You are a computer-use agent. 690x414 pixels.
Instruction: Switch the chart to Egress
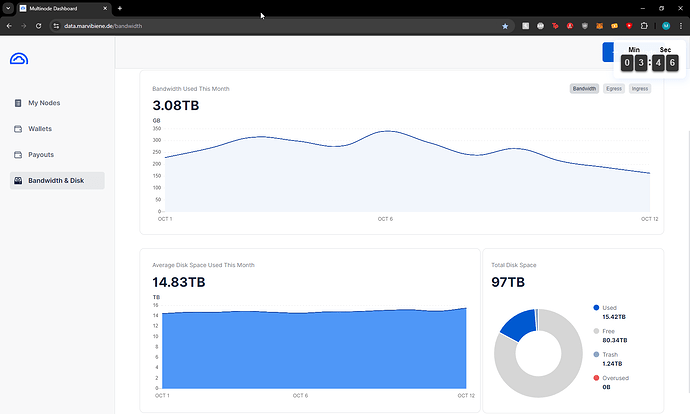point(613,89)
